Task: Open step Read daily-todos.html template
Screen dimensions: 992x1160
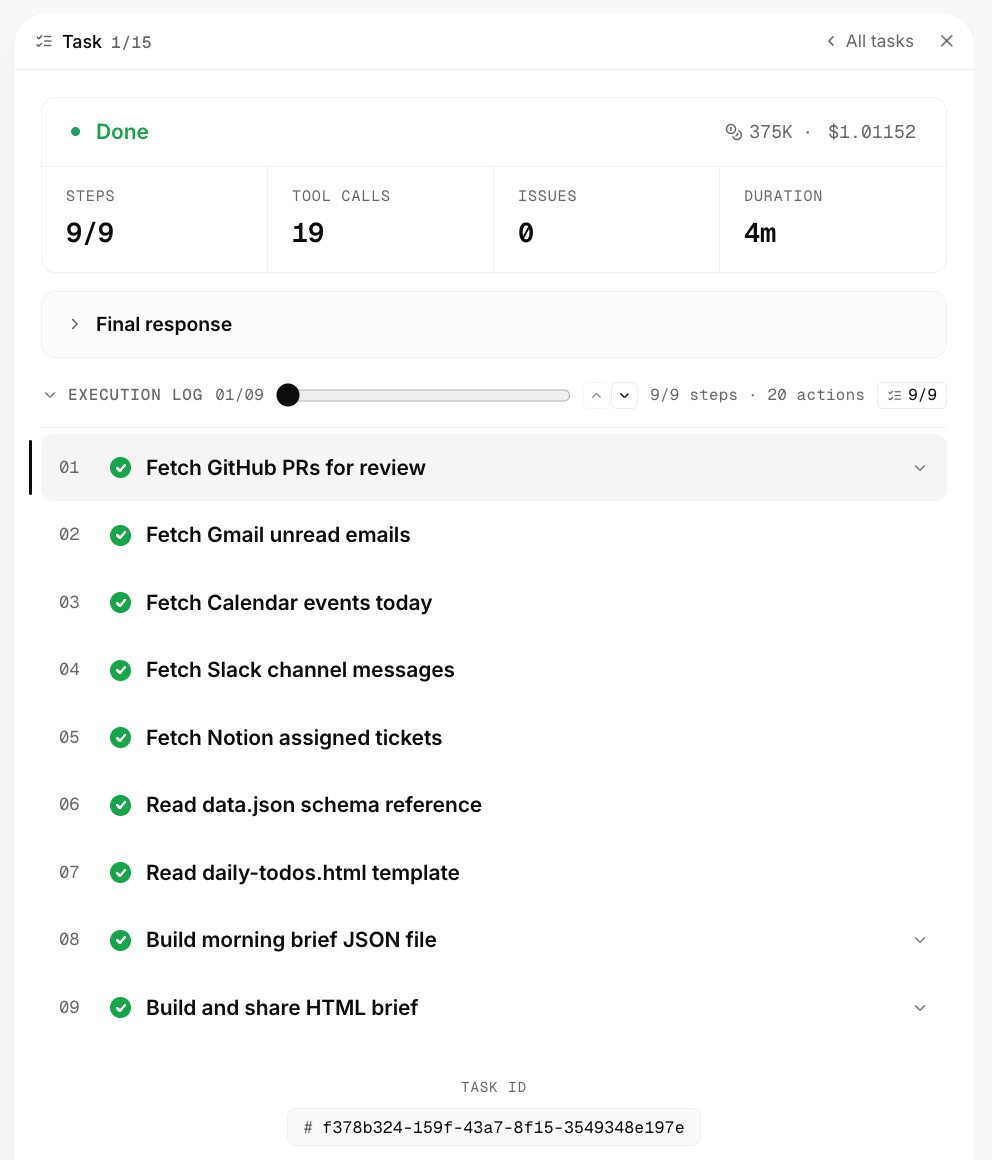Action: [493, 873]
